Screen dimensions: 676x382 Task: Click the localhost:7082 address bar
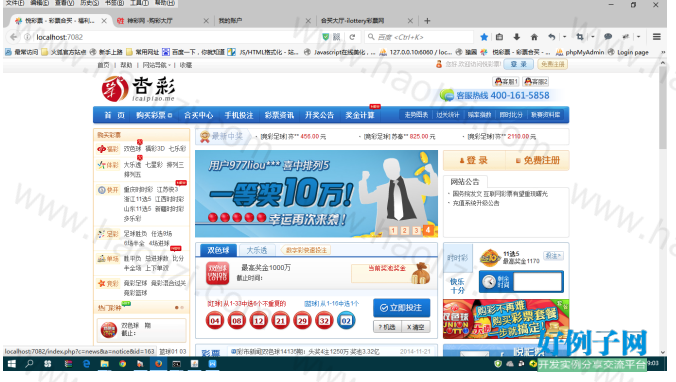[x=172, y=37]
